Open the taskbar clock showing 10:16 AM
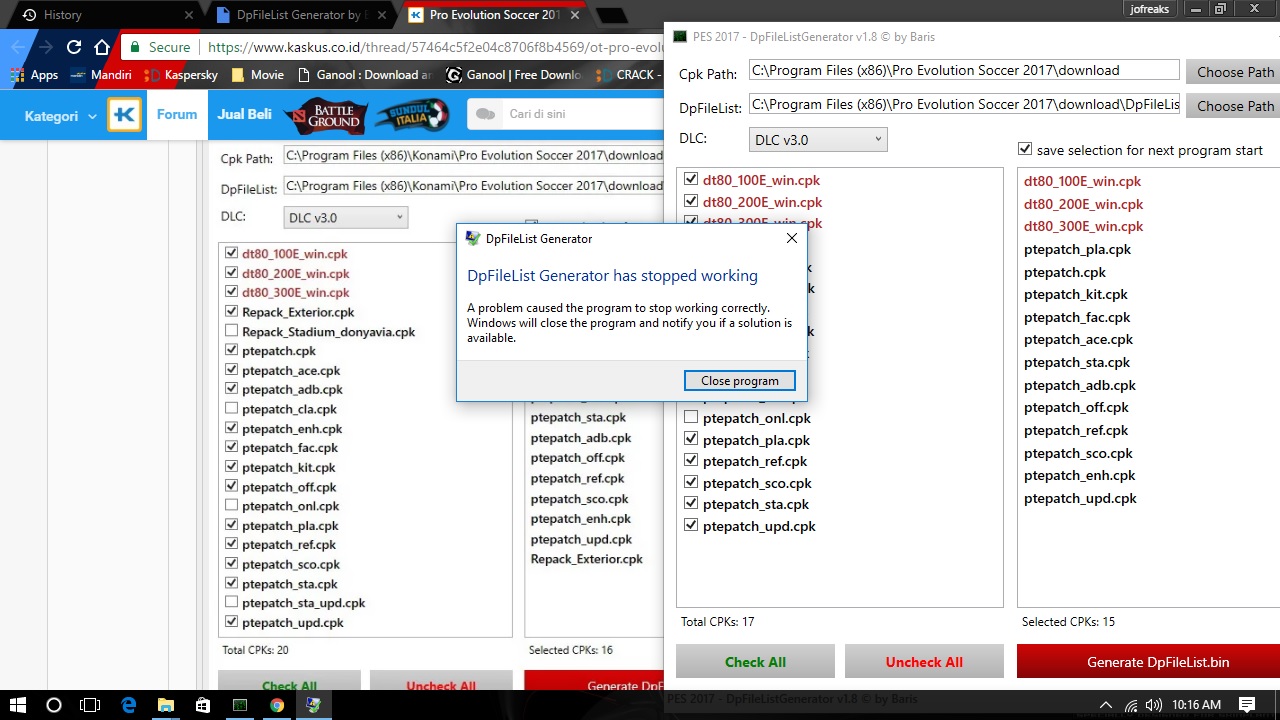The width and height of the screenshot is (1280, 720). (1196, 705)
